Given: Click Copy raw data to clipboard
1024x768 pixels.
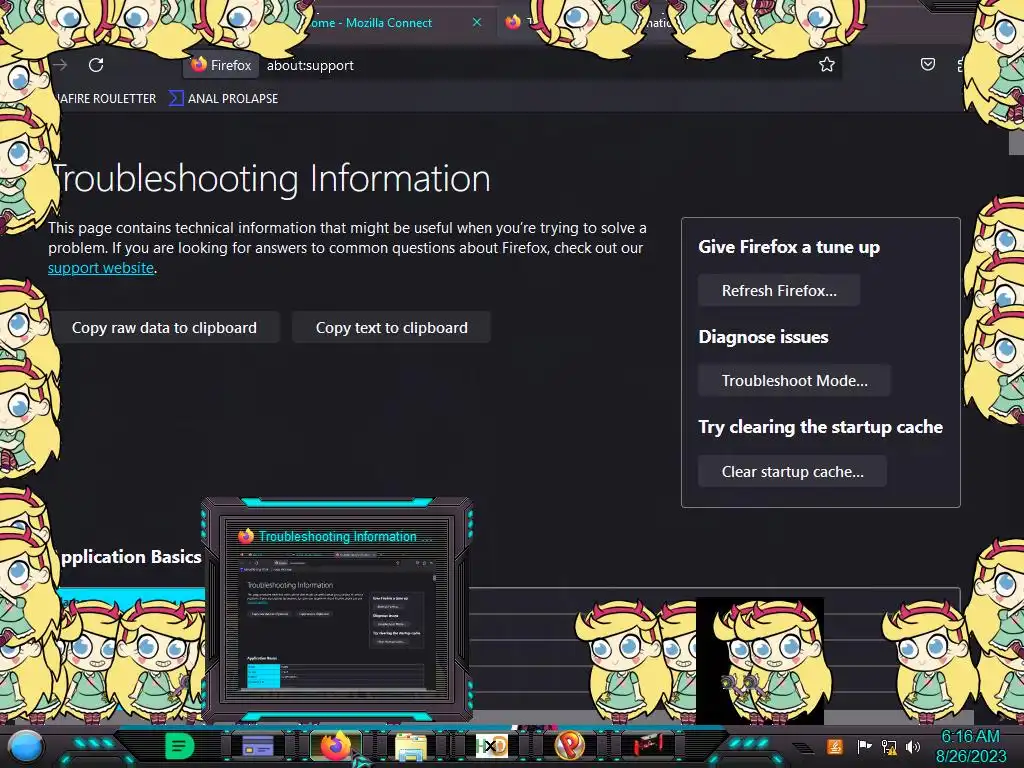Looking at the screenshot, I should 164,328.
